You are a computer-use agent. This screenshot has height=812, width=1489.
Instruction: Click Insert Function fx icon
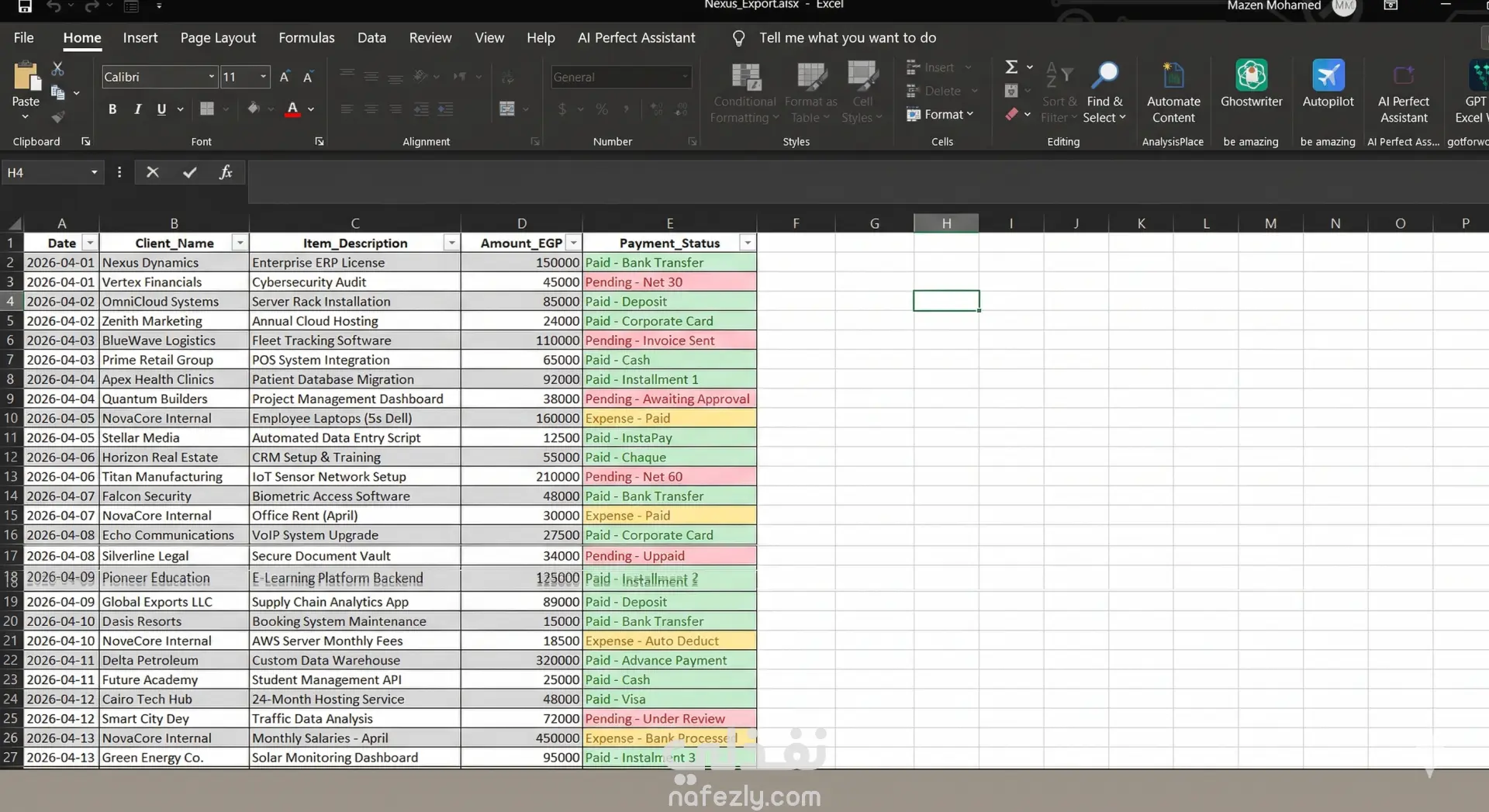[x=226, y=172]
